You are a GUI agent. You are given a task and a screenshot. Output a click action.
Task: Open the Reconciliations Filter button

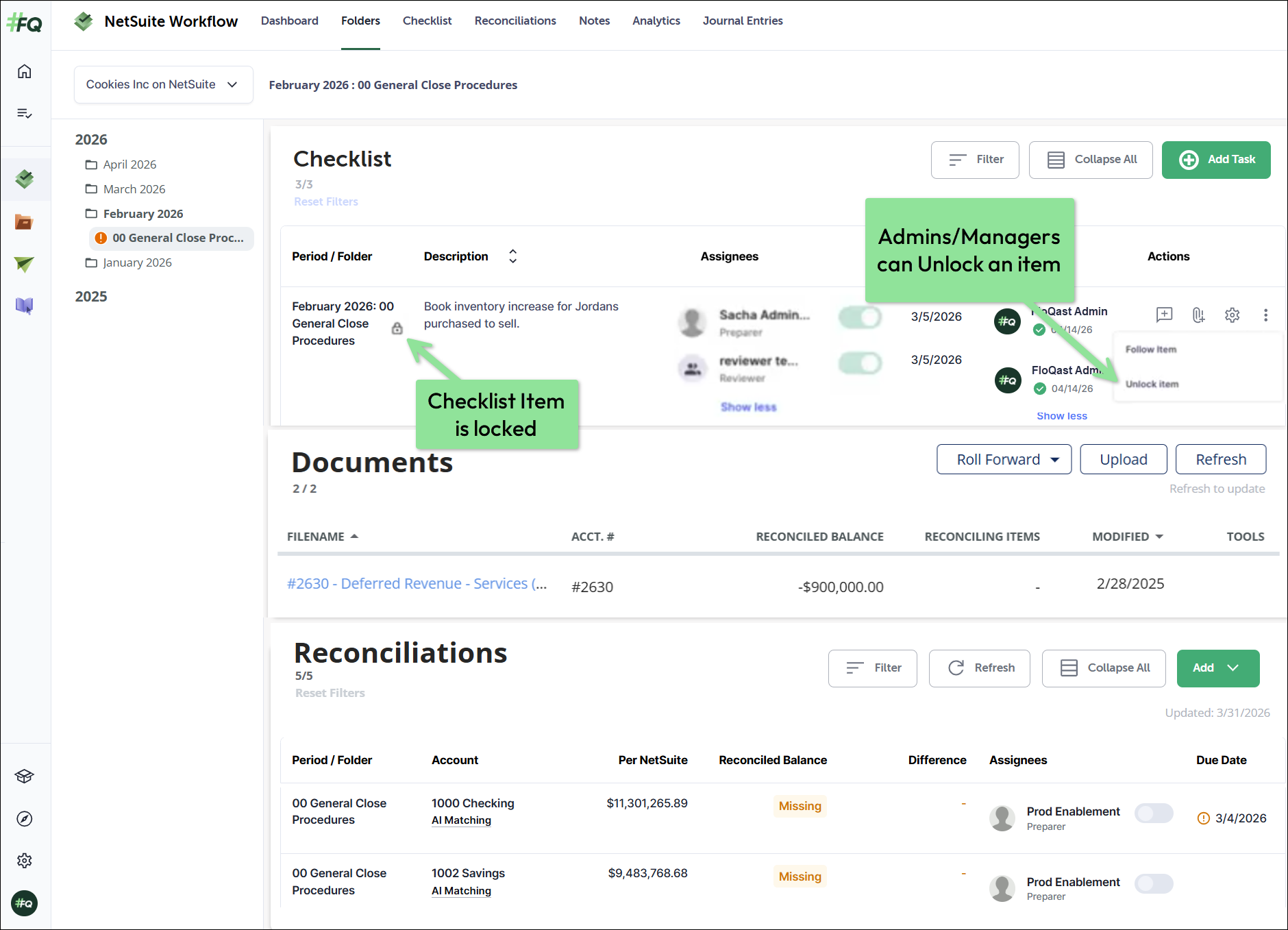(873, 668)
